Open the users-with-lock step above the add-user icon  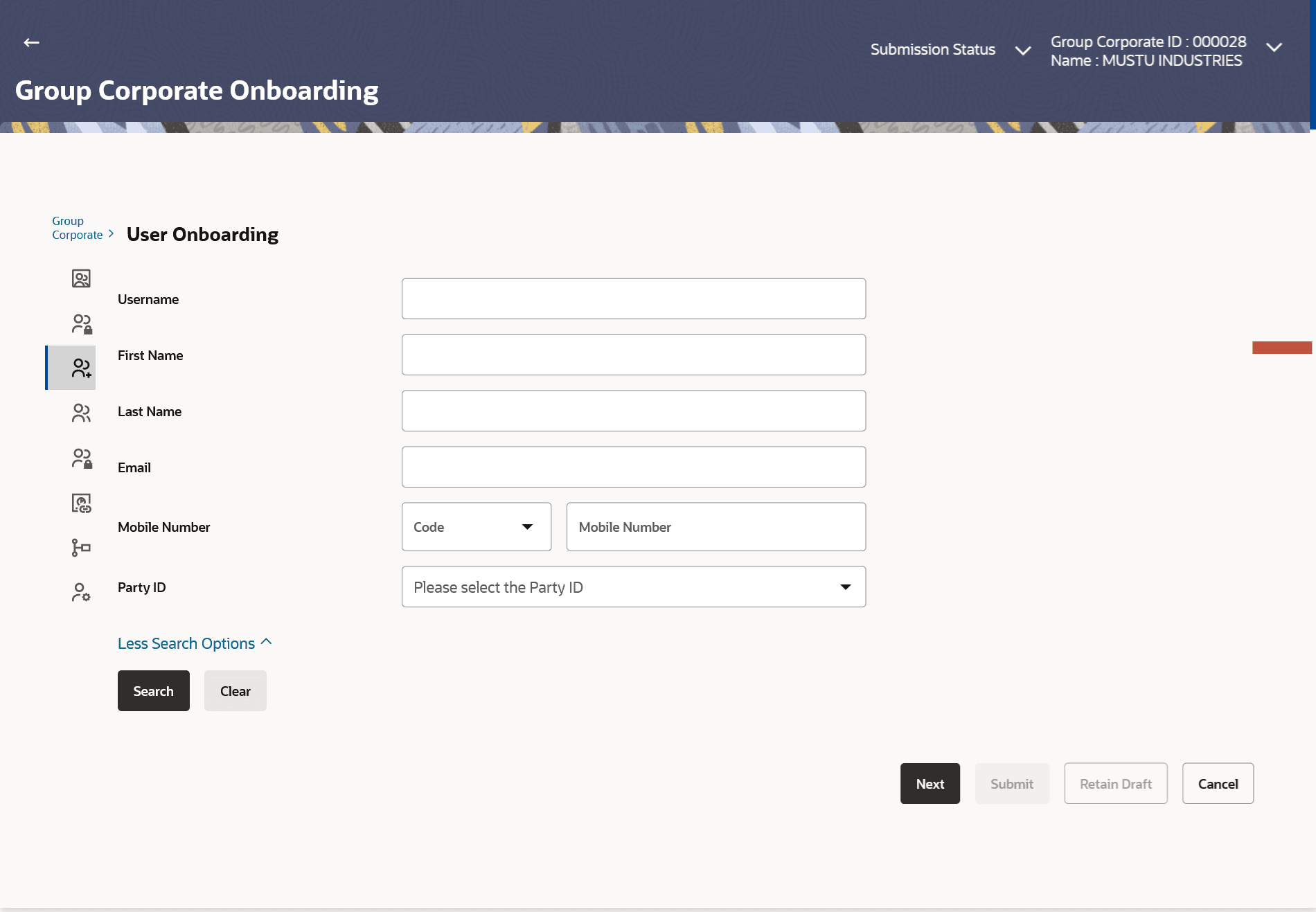pos(82,324)
